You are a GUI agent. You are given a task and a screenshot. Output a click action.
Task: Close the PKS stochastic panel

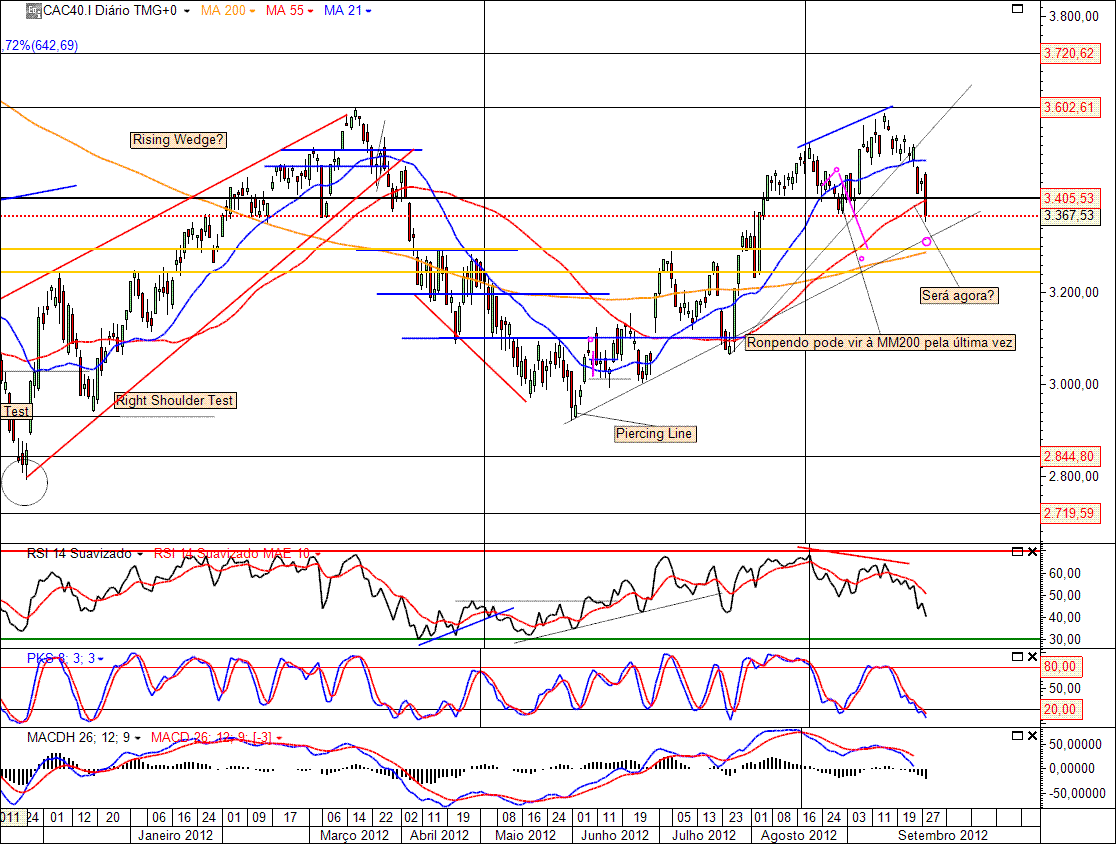click(x=1032, y=657)
